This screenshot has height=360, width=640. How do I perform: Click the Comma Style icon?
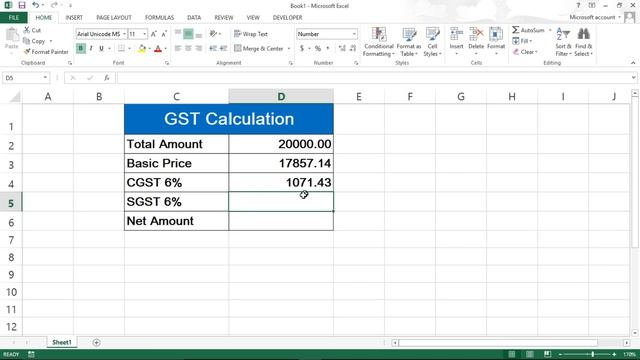[328, 49]
